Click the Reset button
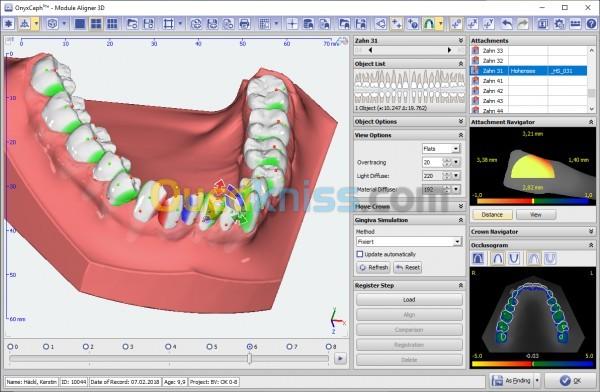The height and width of the screenshot is (392, 600). (408, 268)
